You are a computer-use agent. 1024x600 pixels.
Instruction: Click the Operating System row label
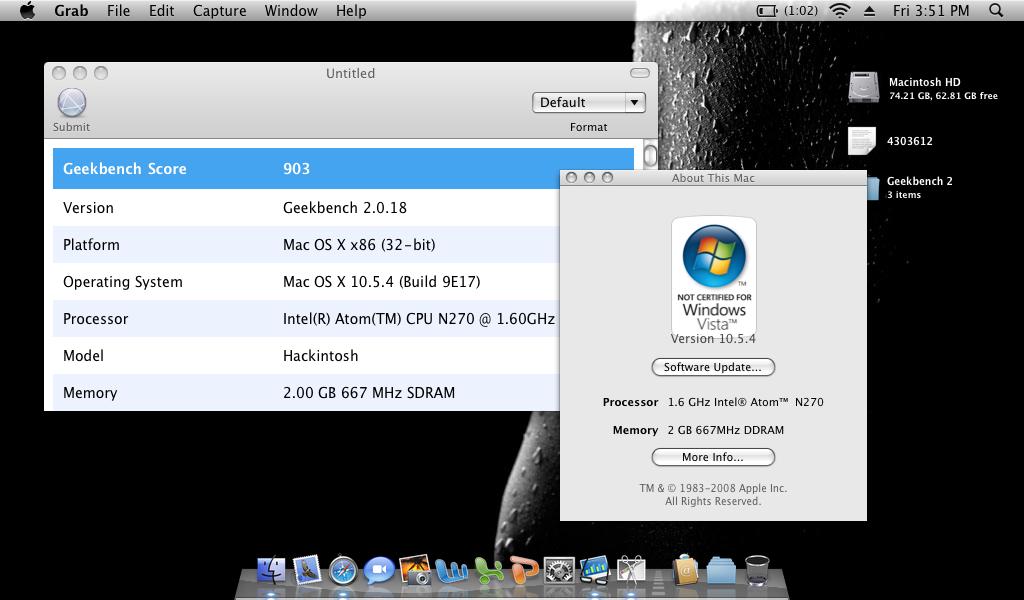(123, 282)
